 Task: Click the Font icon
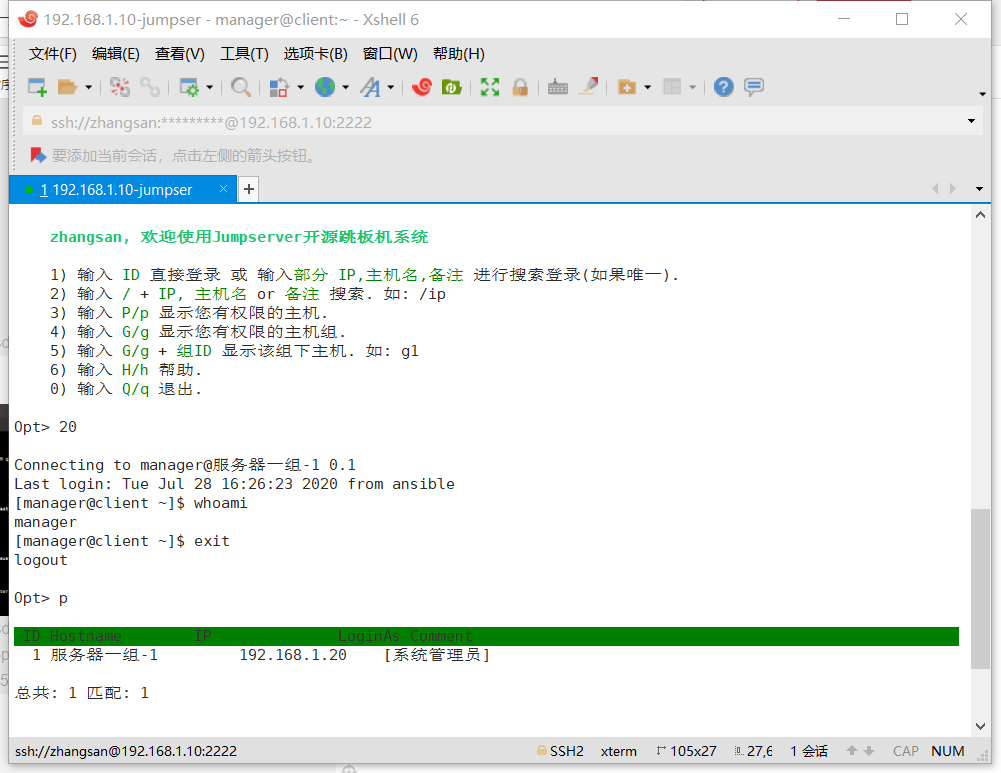coord(370,87)
